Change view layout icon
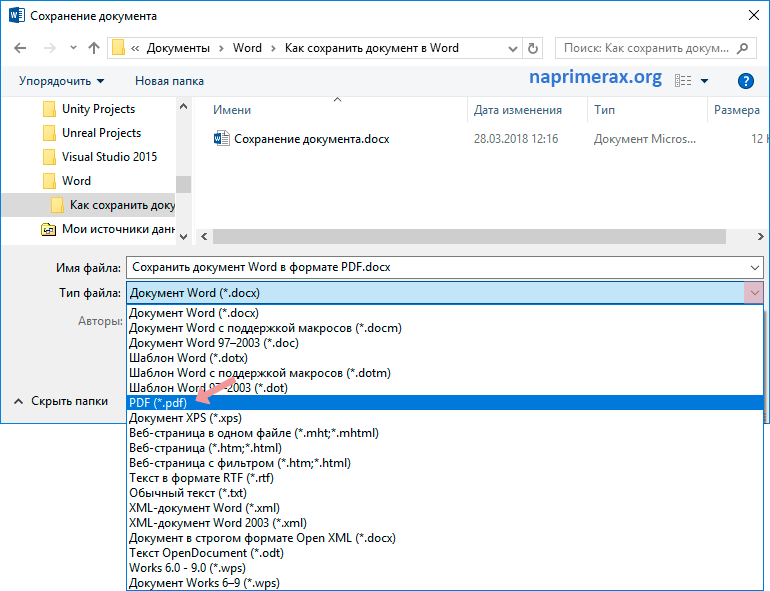The width and height of the screenshot is (770, 591). point(683,81)
